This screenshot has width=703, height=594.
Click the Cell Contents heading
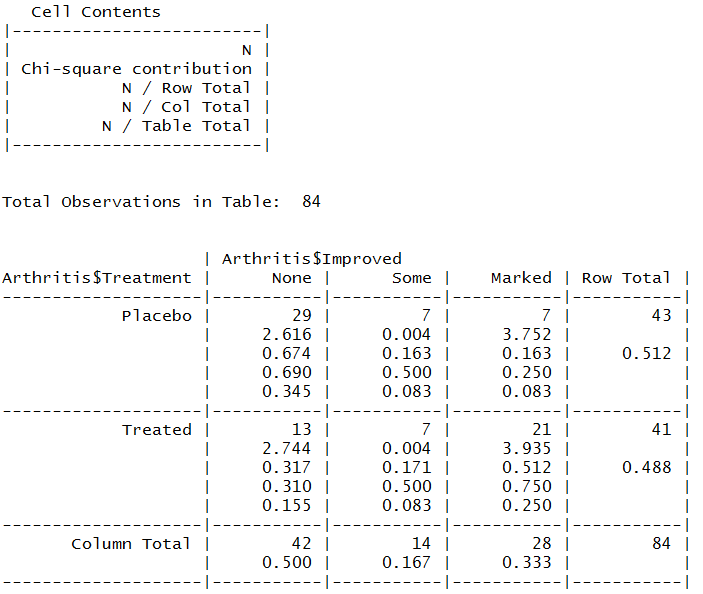[x=96, y=12]
